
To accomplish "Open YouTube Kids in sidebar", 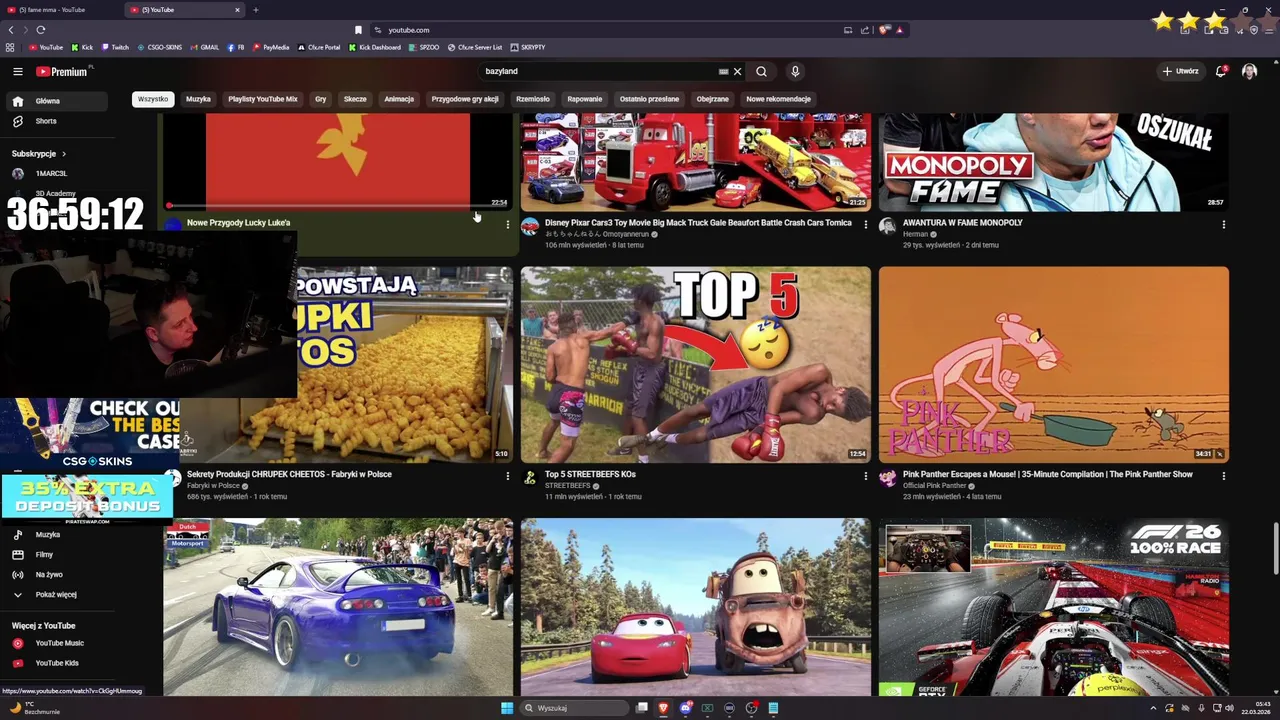I will [x=56, y=663].
